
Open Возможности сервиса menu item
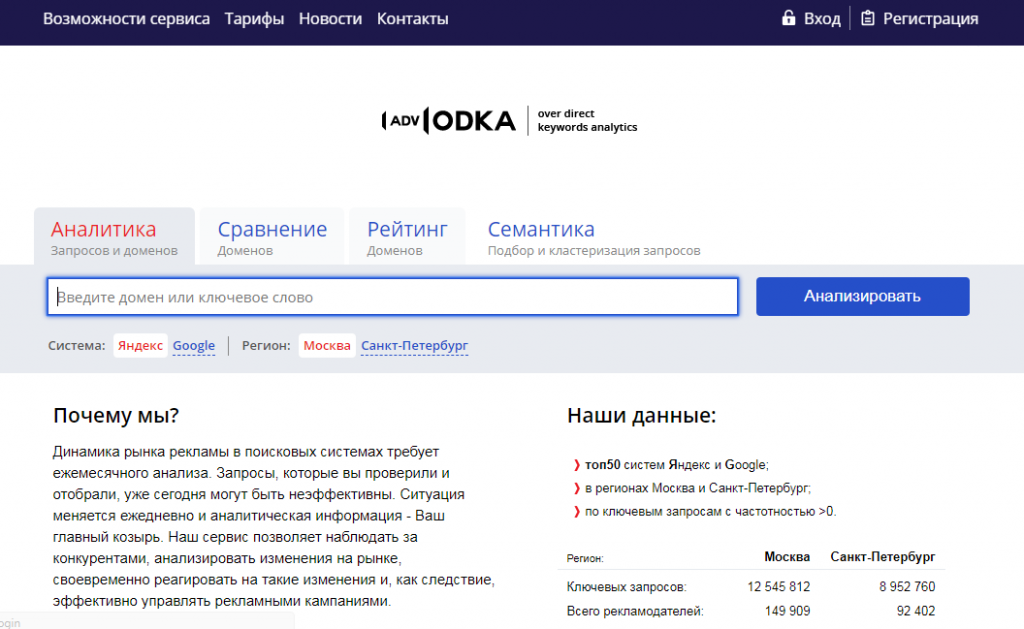point(126,18)
